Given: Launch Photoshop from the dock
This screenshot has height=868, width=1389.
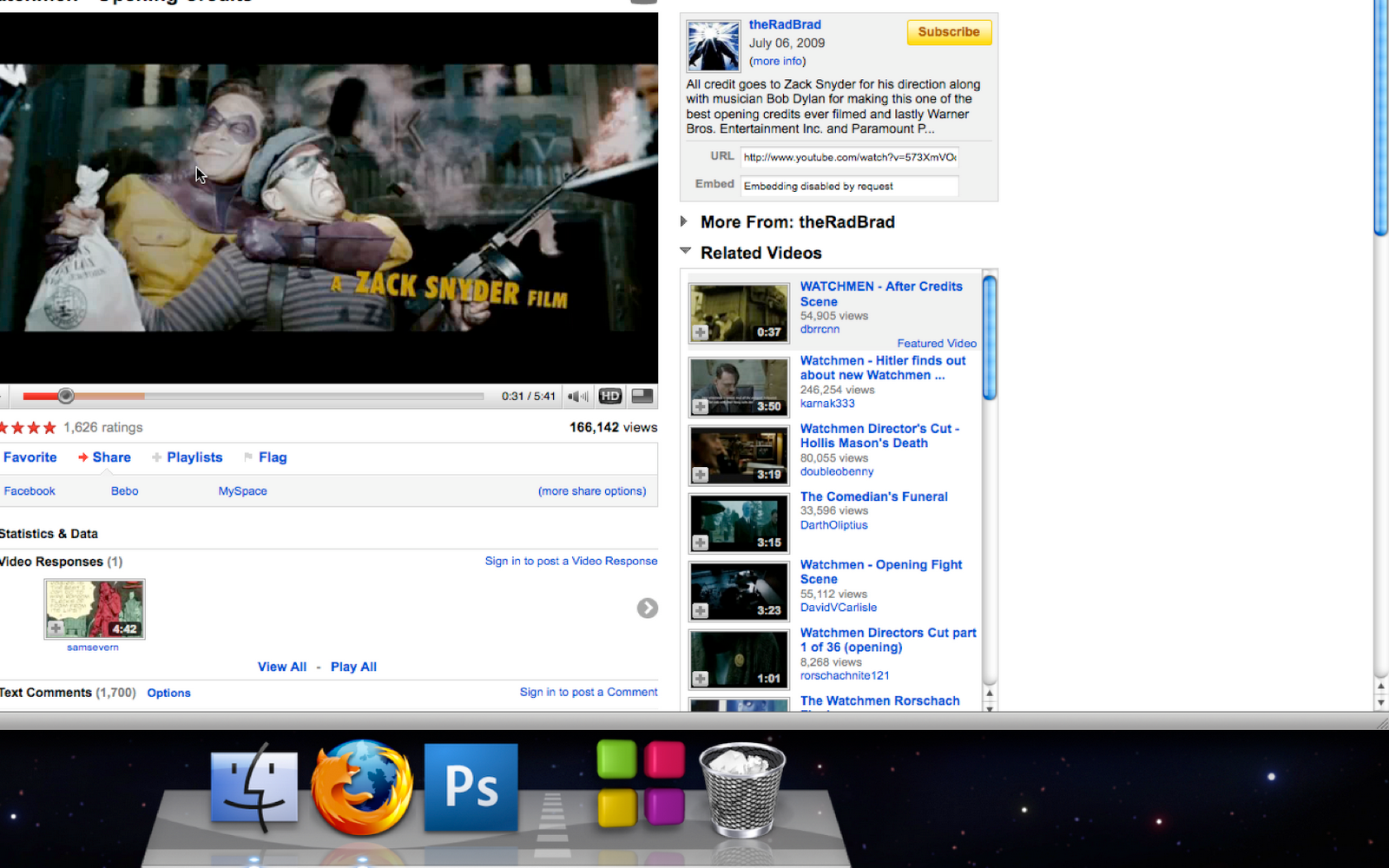Looking at the screenshot, I should coord(471,787).
